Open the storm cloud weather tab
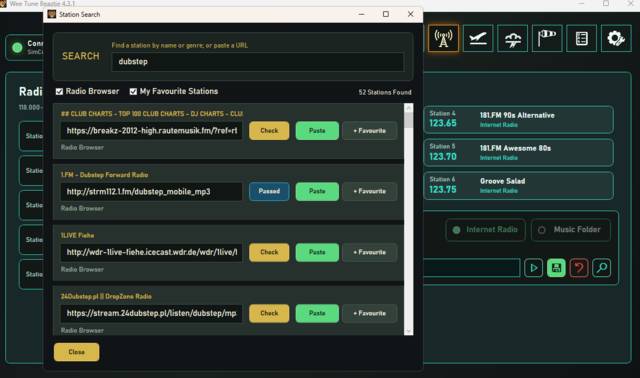640x378 pixels. click(513, 38)
